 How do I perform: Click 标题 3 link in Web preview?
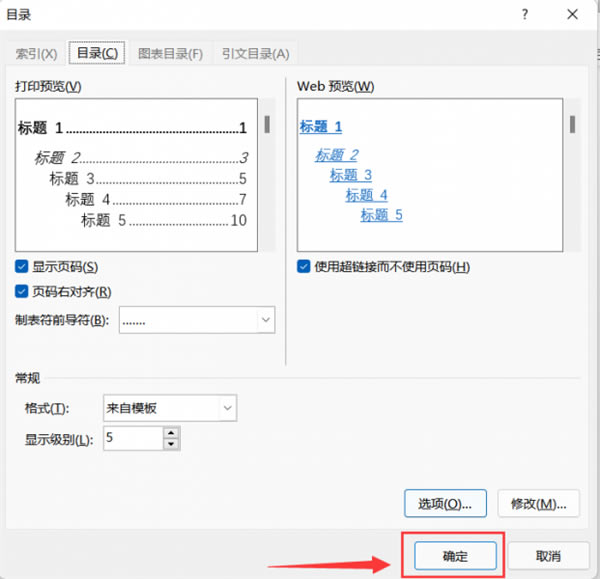(x=351, y=175)
